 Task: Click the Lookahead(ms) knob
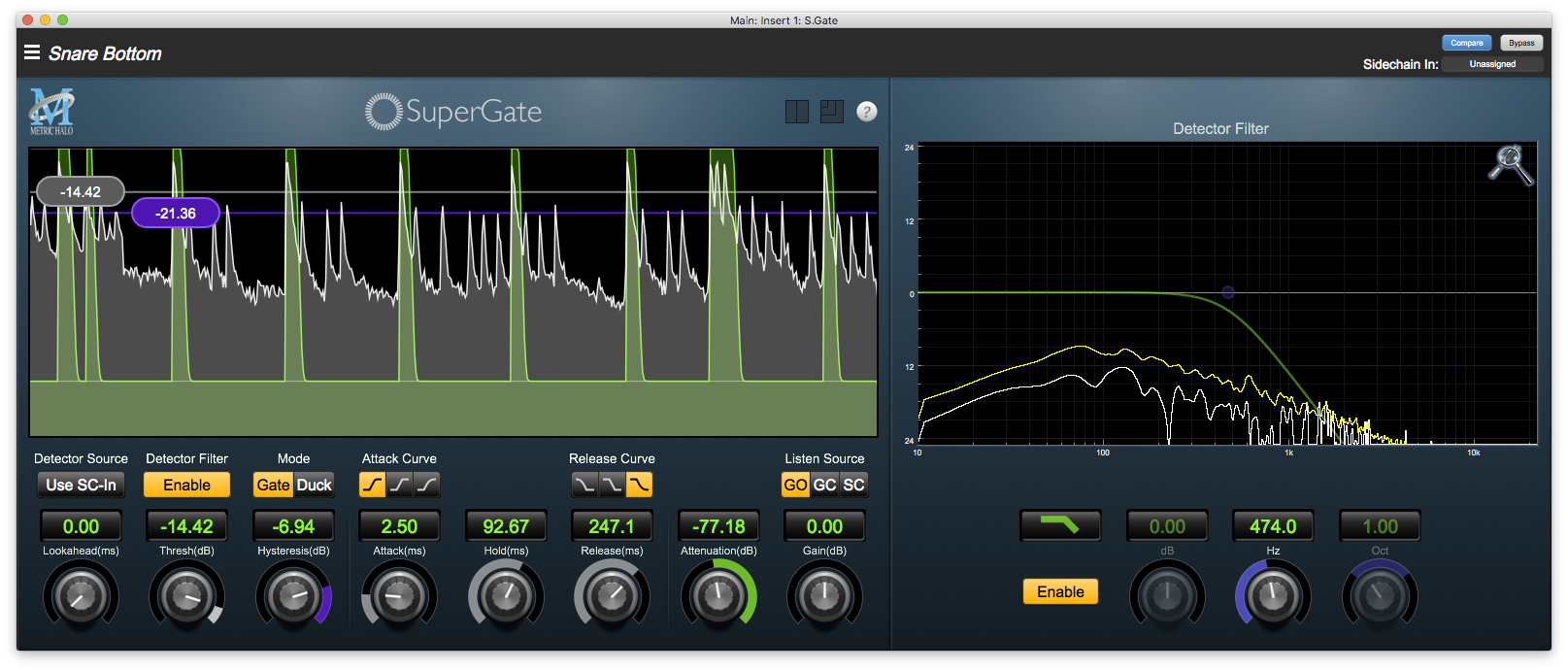pyautogui.click(x=81, y=596)
